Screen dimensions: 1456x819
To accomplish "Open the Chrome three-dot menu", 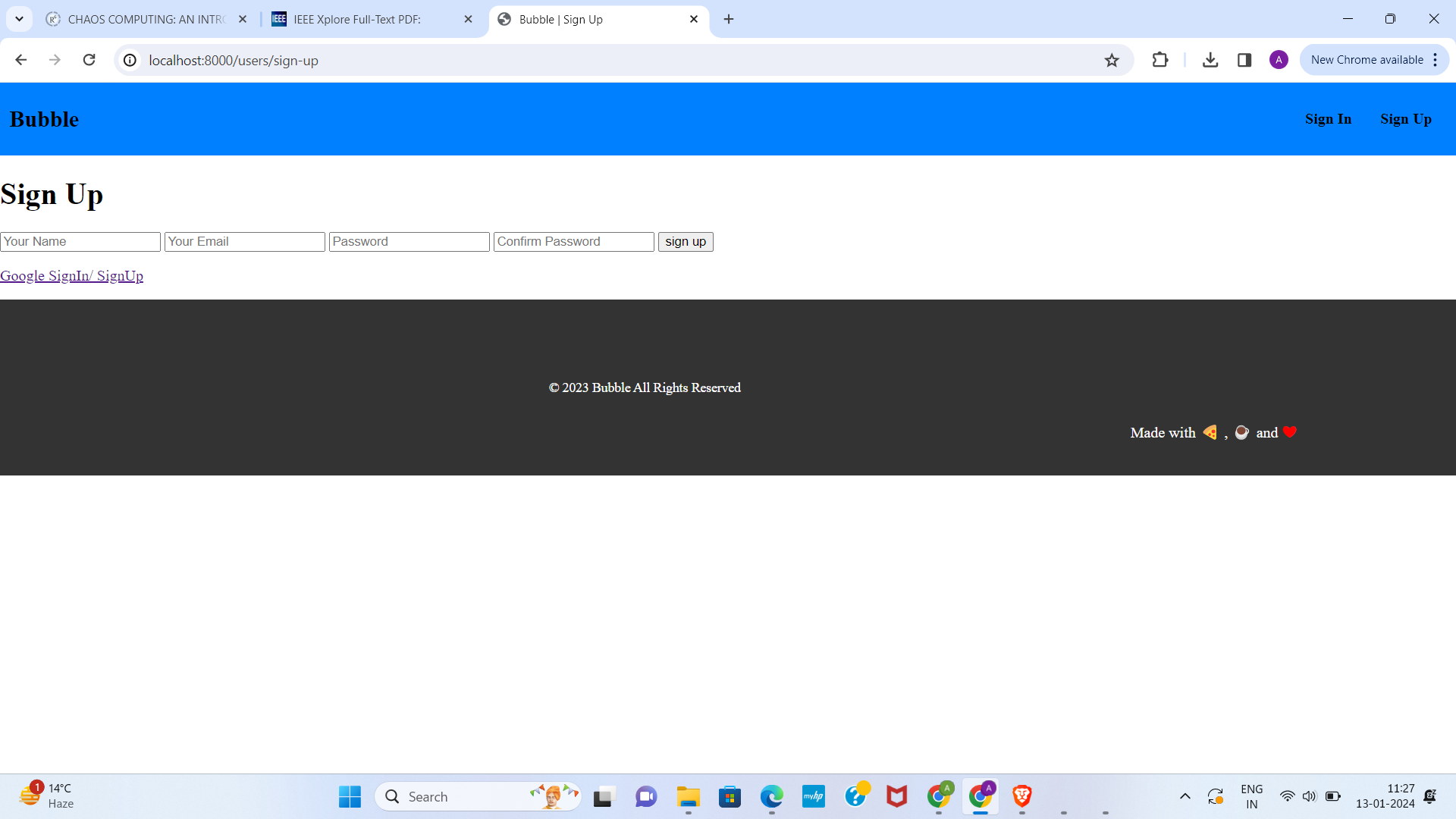I will [x=1436, y=60].
